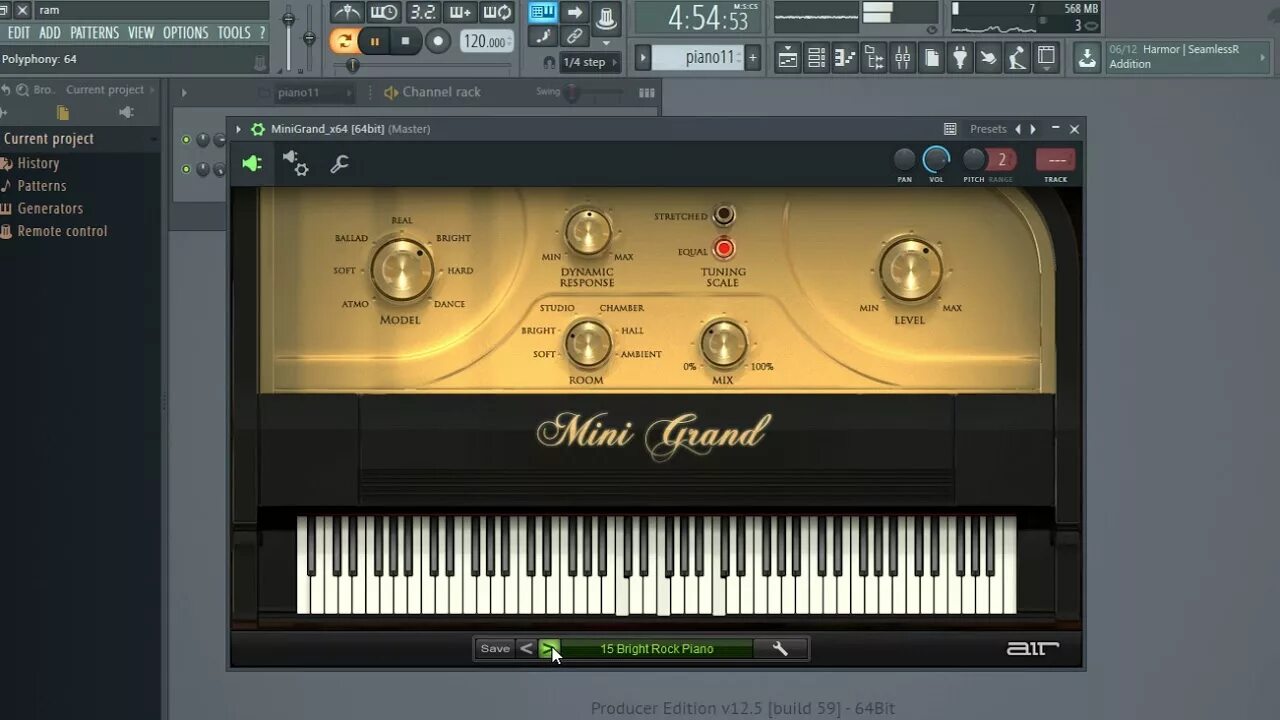Open the playlist view icon

click(x=788, y=58)
